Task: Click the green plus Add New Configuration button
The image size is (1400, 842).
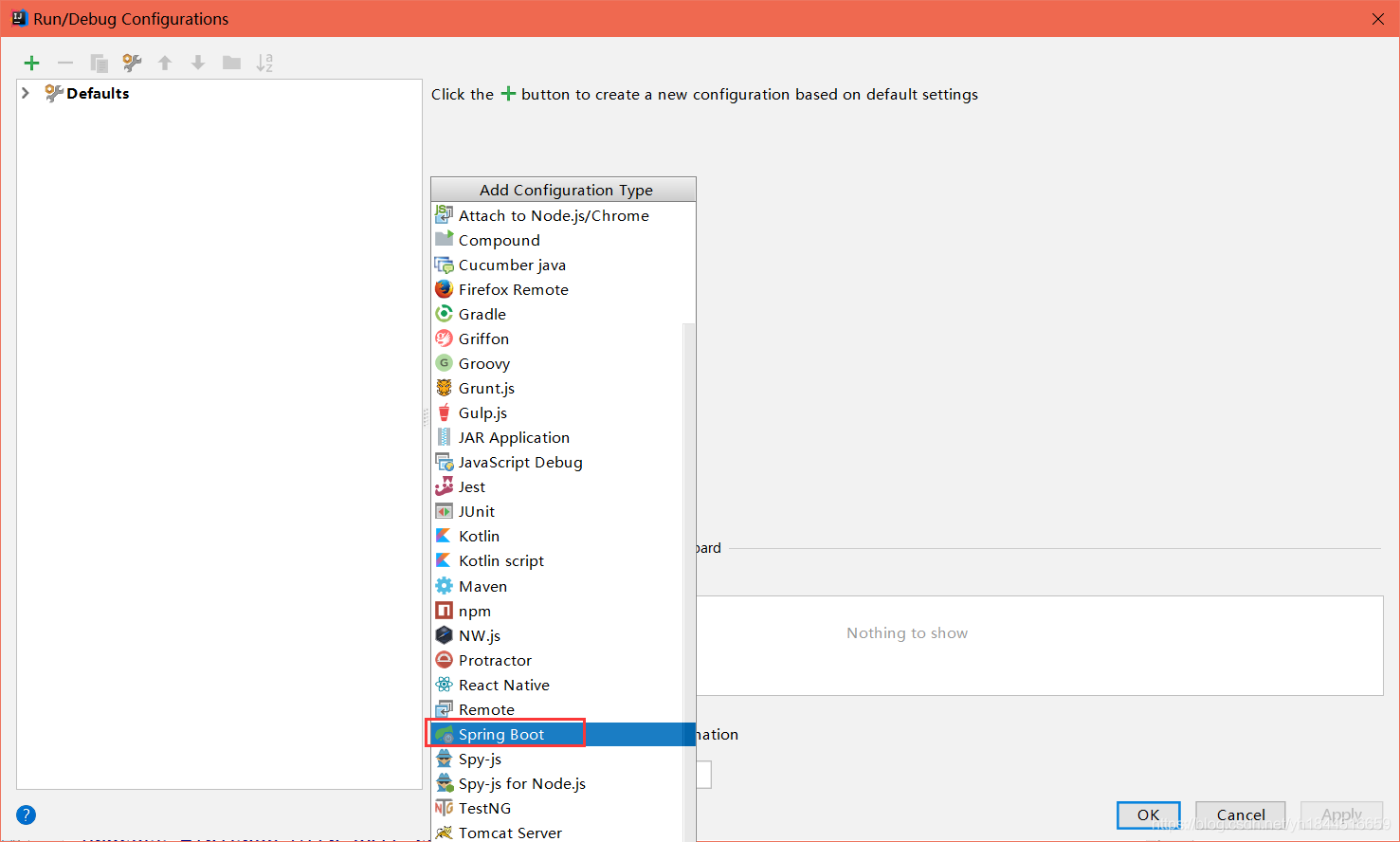Action: point(32,63)
